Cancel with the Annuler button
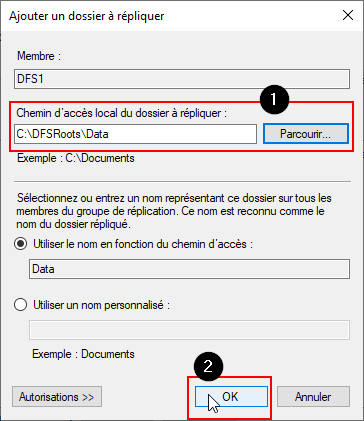 click(313, 397)
